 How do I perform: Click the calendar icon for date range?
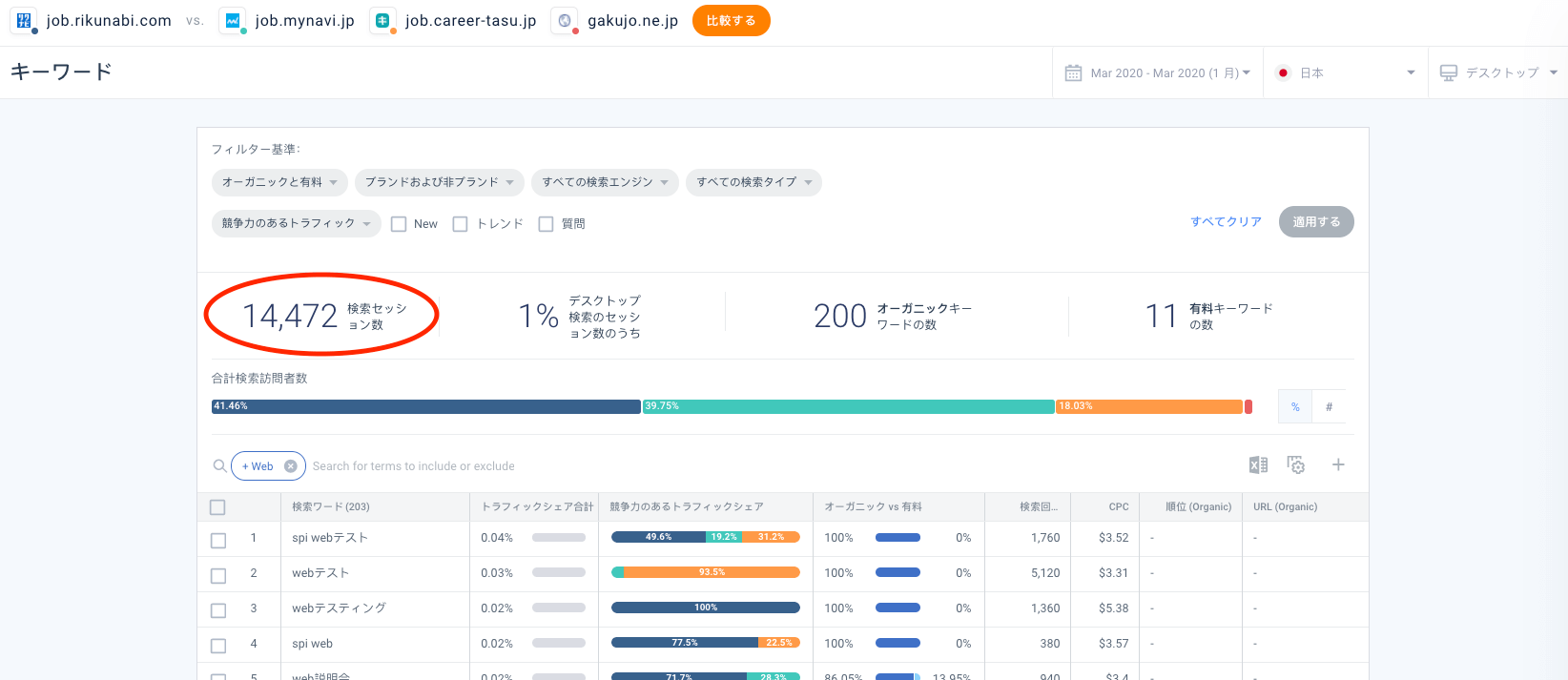(1073, 73)
